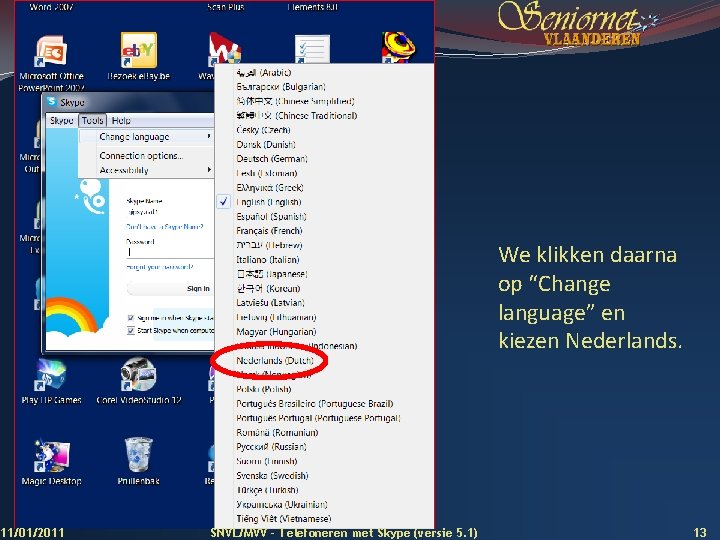The height and width of the screenshot is (540, 720).
Task: Select Deutsch (German) language
Action: (272, 159)
